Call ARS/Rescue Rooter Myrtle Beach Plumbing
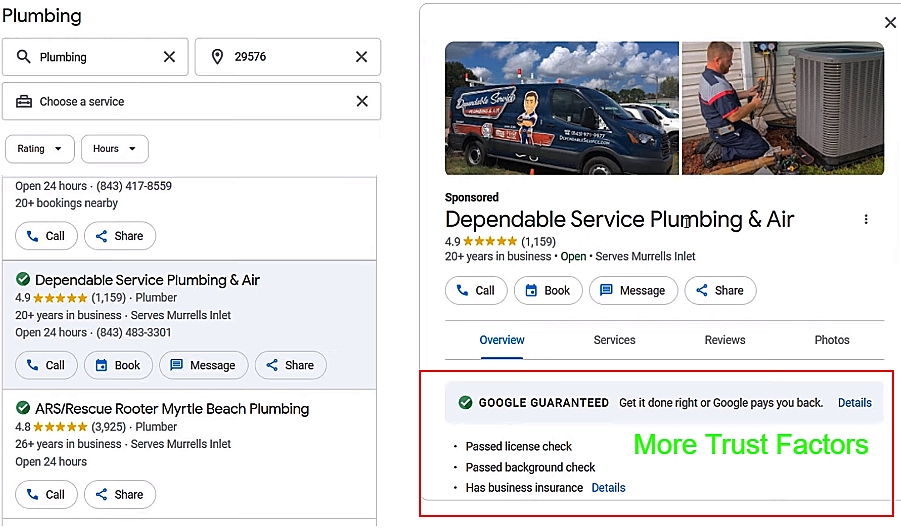This screenshot has width=901, height=532. click(x=46, y=495)
